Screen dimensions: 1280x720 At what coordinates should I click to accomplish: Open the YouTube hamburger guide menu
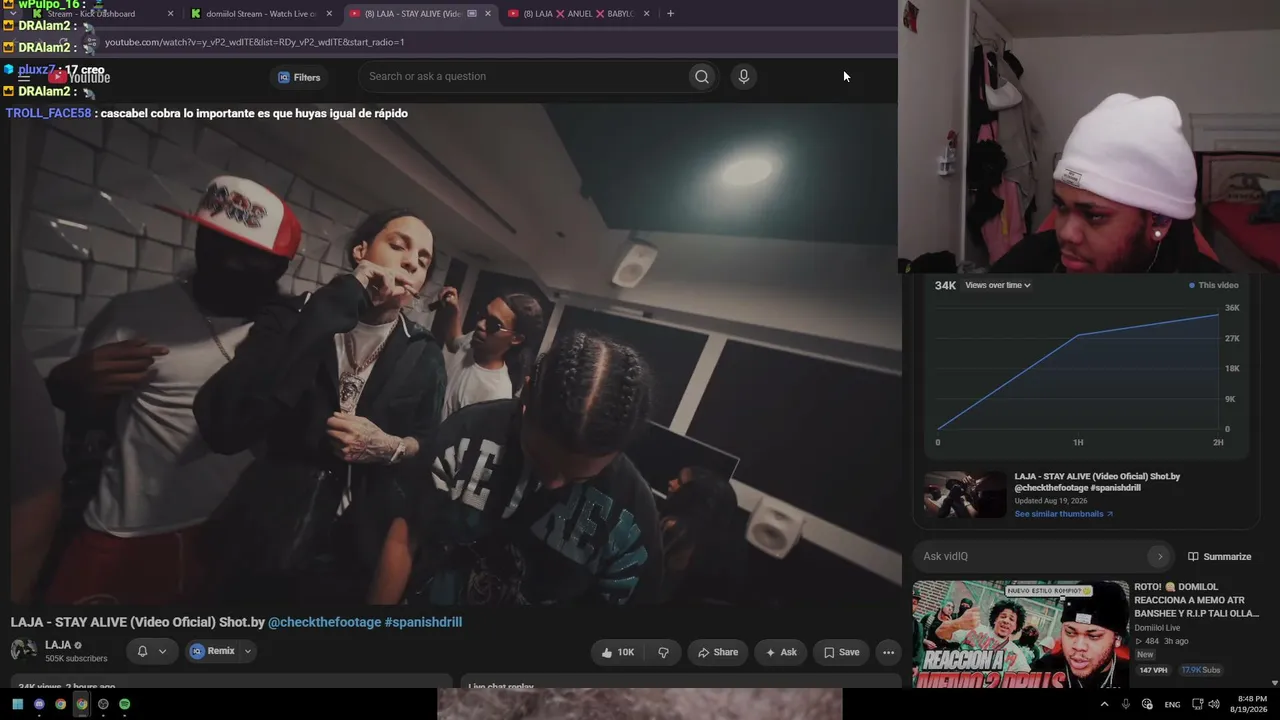pos(24,77)
